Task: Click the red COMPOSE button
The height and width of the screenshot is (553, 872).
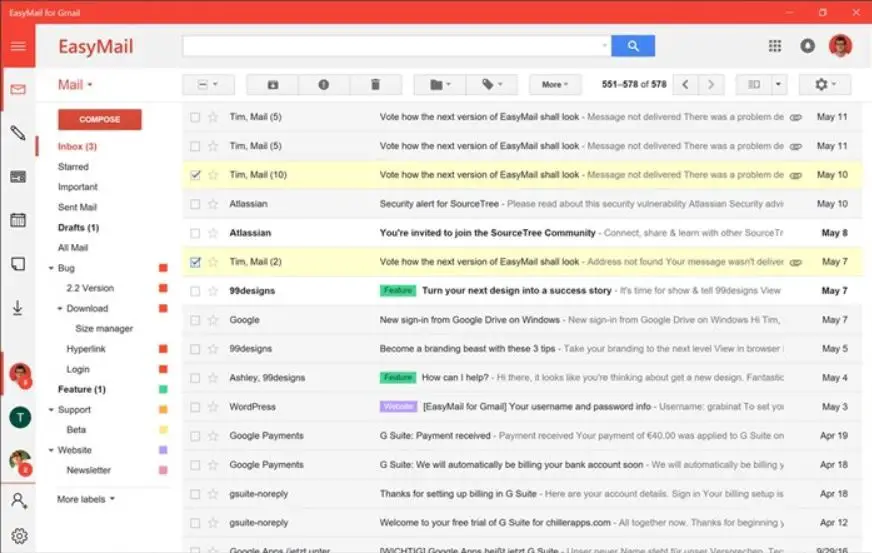Action: (x=100, y=119)
